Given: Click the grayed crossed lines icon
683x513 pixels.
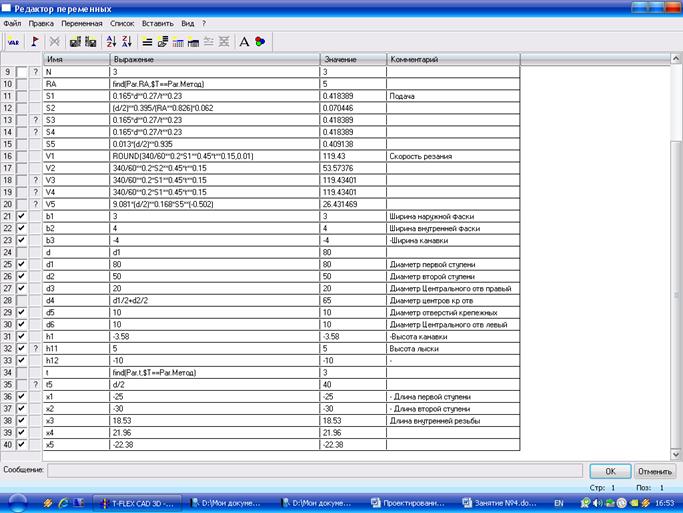Looking at the screenshot, I should [x=224, y=42].
